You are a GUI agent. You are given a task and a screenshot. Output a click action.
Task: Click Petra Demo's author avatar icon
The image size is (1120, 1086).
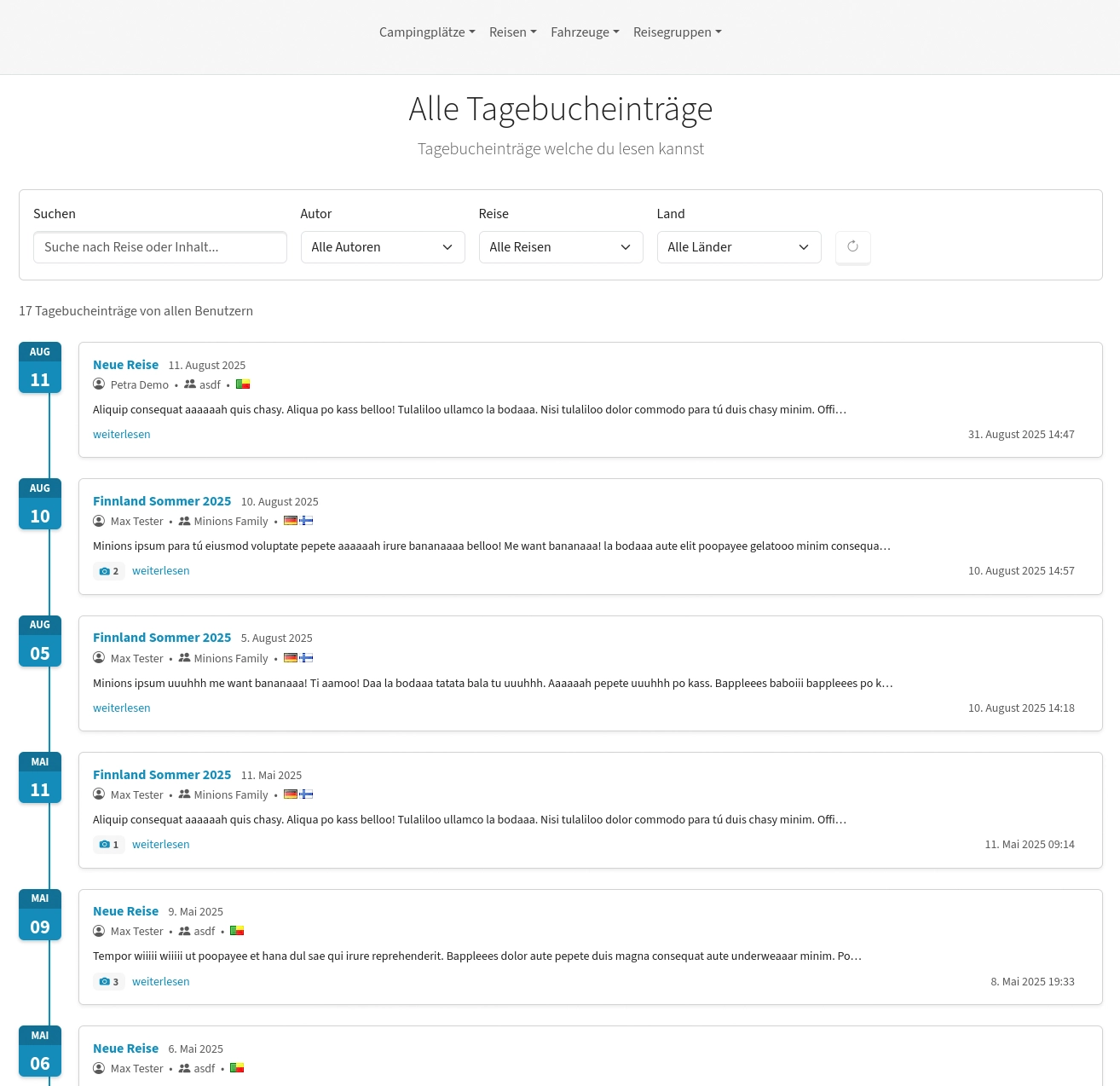pos(99,384)
